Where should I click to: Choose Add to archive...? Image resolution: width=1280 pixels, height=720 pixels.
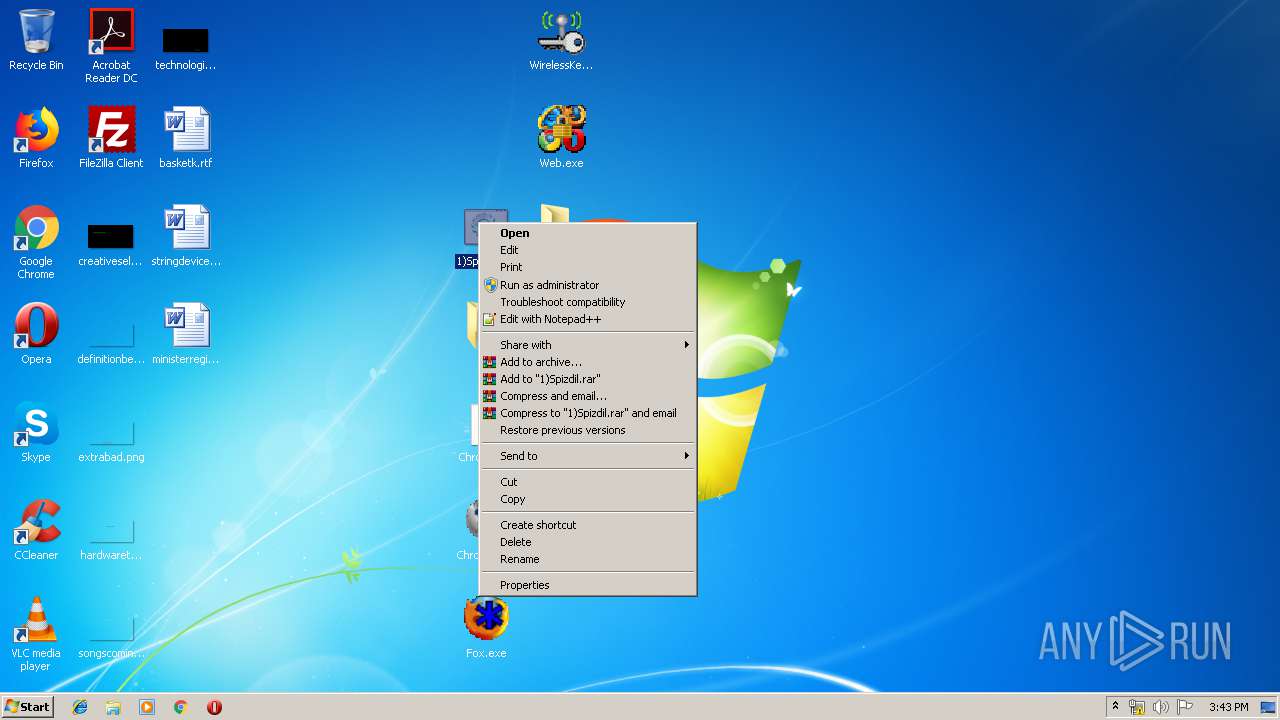point(588,362)
